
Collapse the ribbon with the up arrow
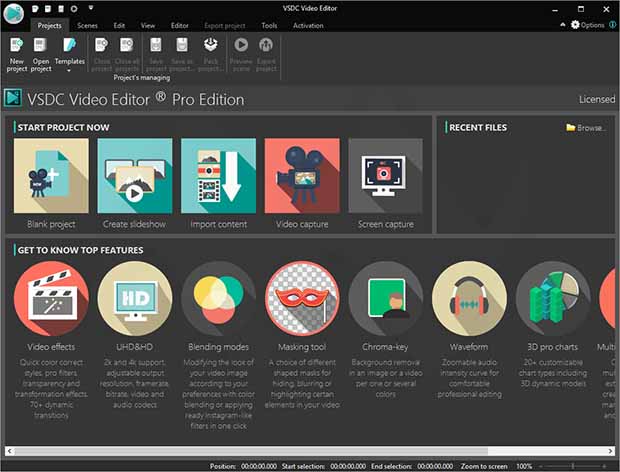(x=563, y=25)
